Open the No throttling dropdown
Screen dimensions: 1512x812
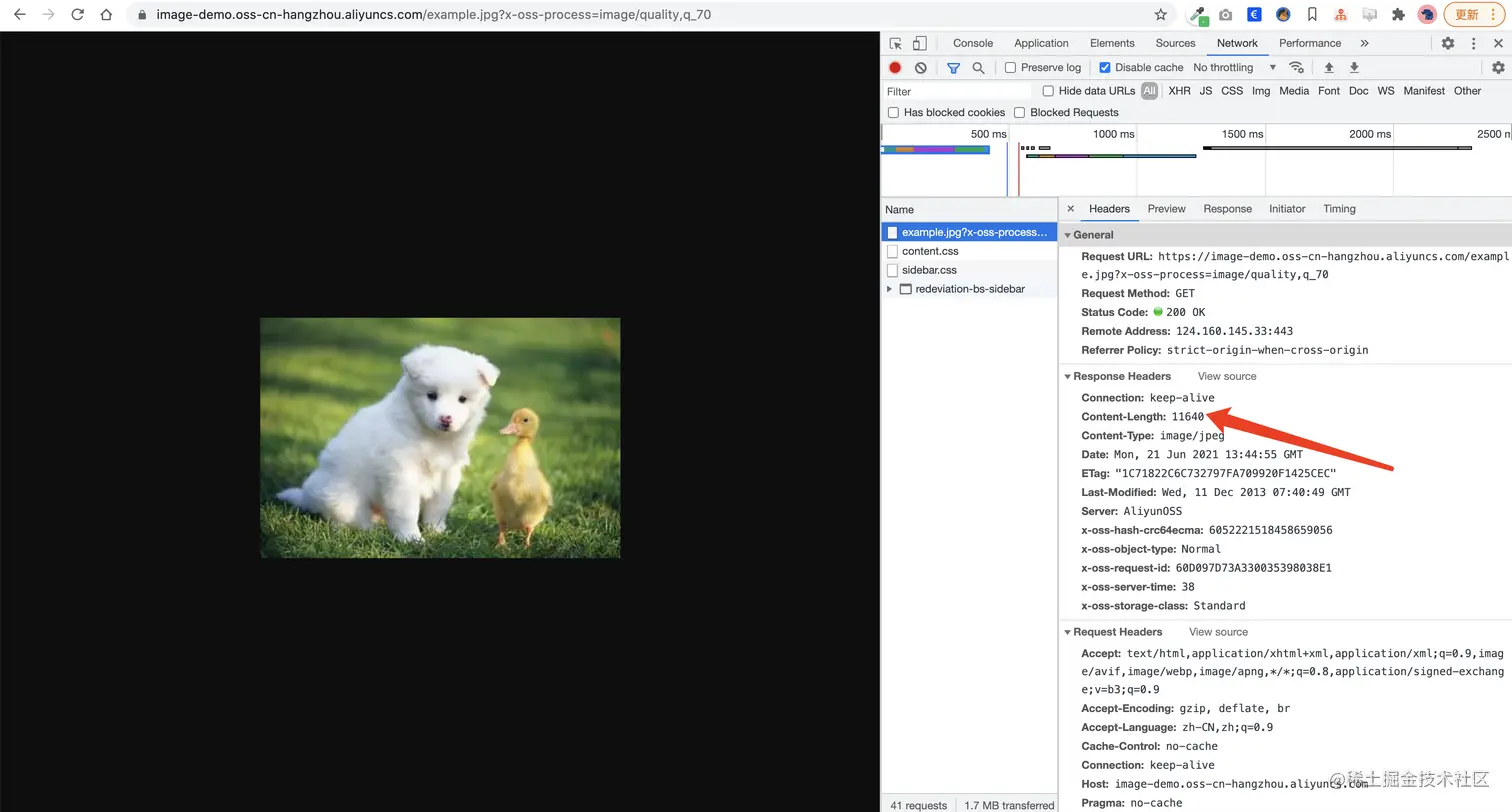pos(1234,68)
